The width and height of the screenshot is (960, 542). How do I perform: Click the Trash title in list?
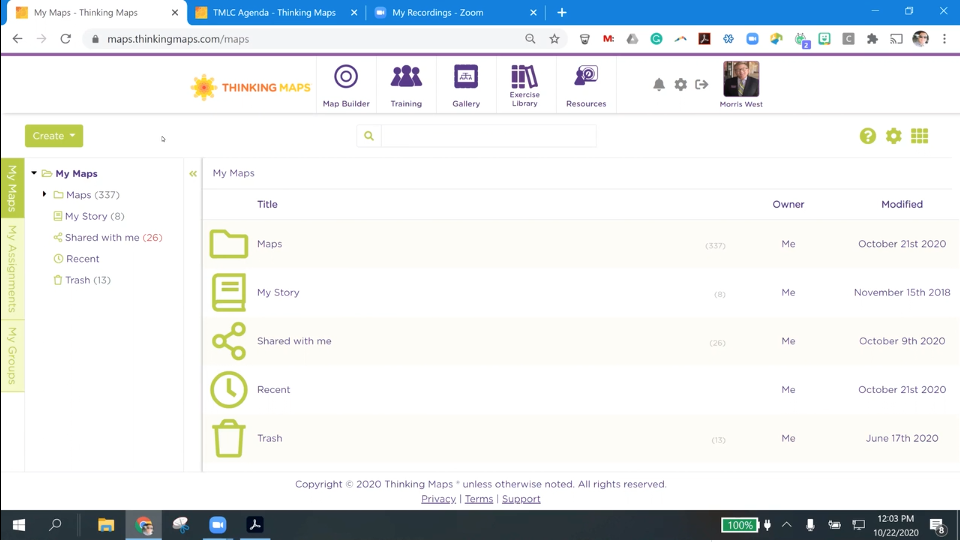pos(269,438)
